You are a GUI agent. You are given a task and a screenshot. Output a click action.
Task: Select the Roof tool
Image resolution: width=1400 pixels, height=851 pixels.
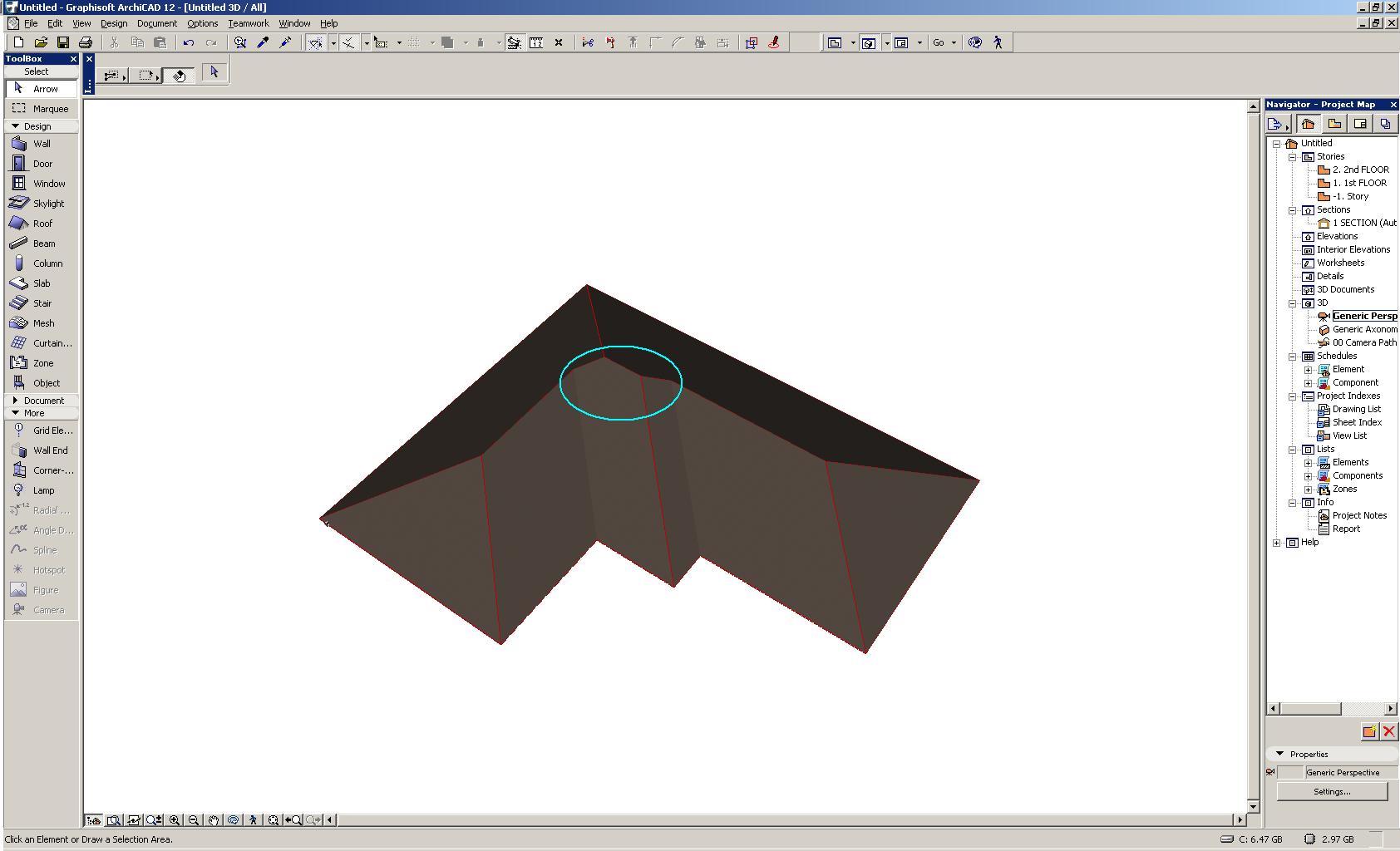[42, 224]
